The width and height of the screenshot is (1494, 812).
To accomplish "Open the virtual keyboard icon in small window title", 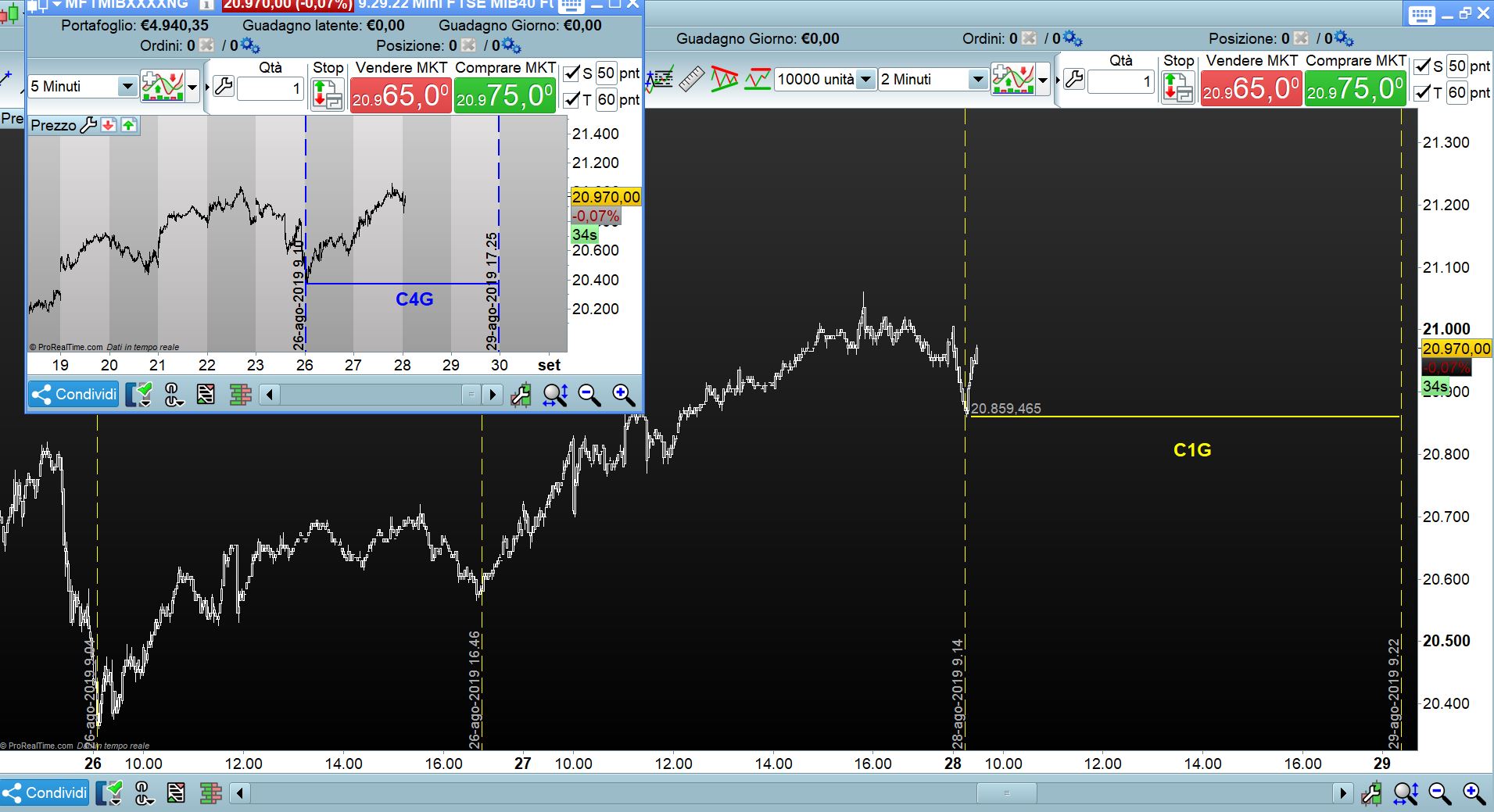I will 571,5.
